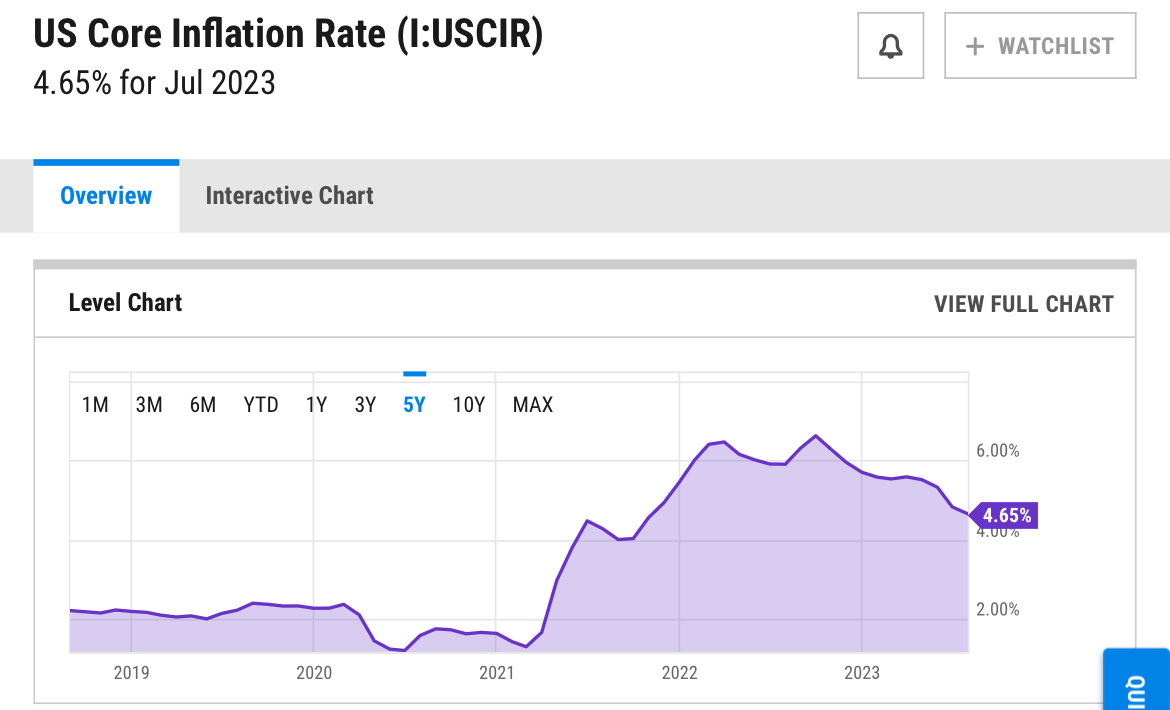Select the Overview tab
The height and width of the screenshot is (710, 1170).
point(105,195)
